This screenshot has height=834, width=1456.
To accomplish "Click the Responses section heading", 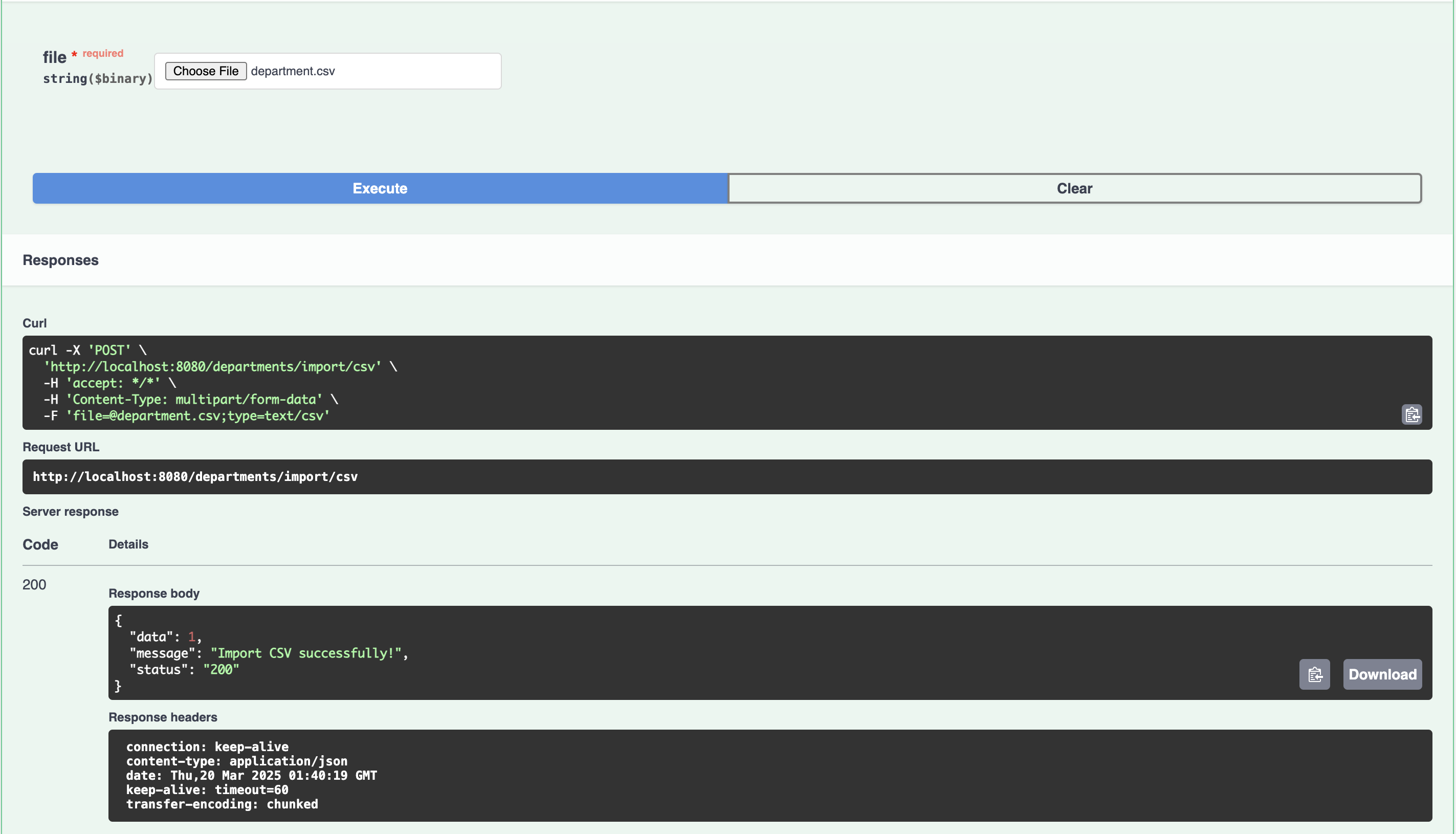I will pyautogui.click(x=61, y=260).
